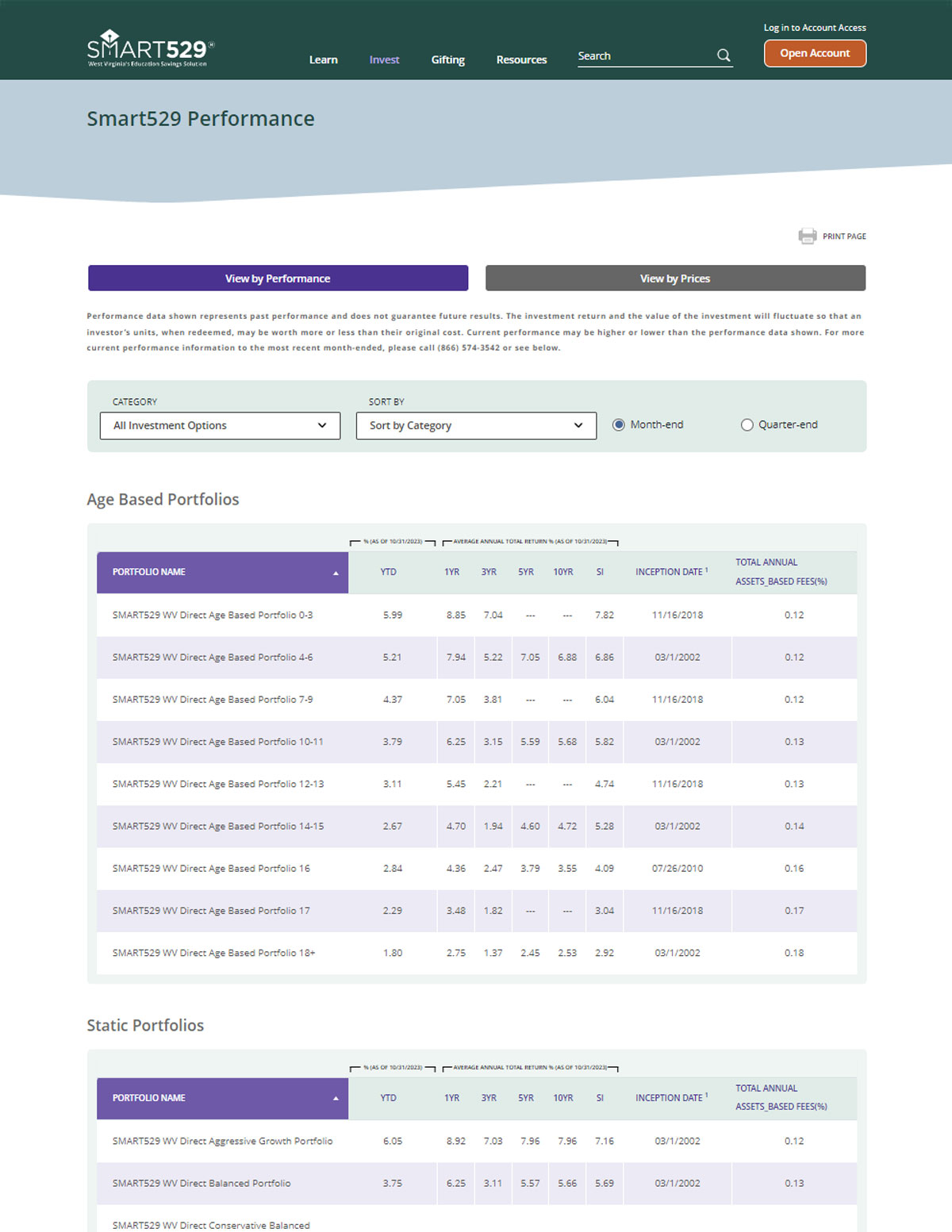Image resolution: width=952 pixels, height=1232 pixels.
Task: Click the Open Account button
Action: (815, 53)
